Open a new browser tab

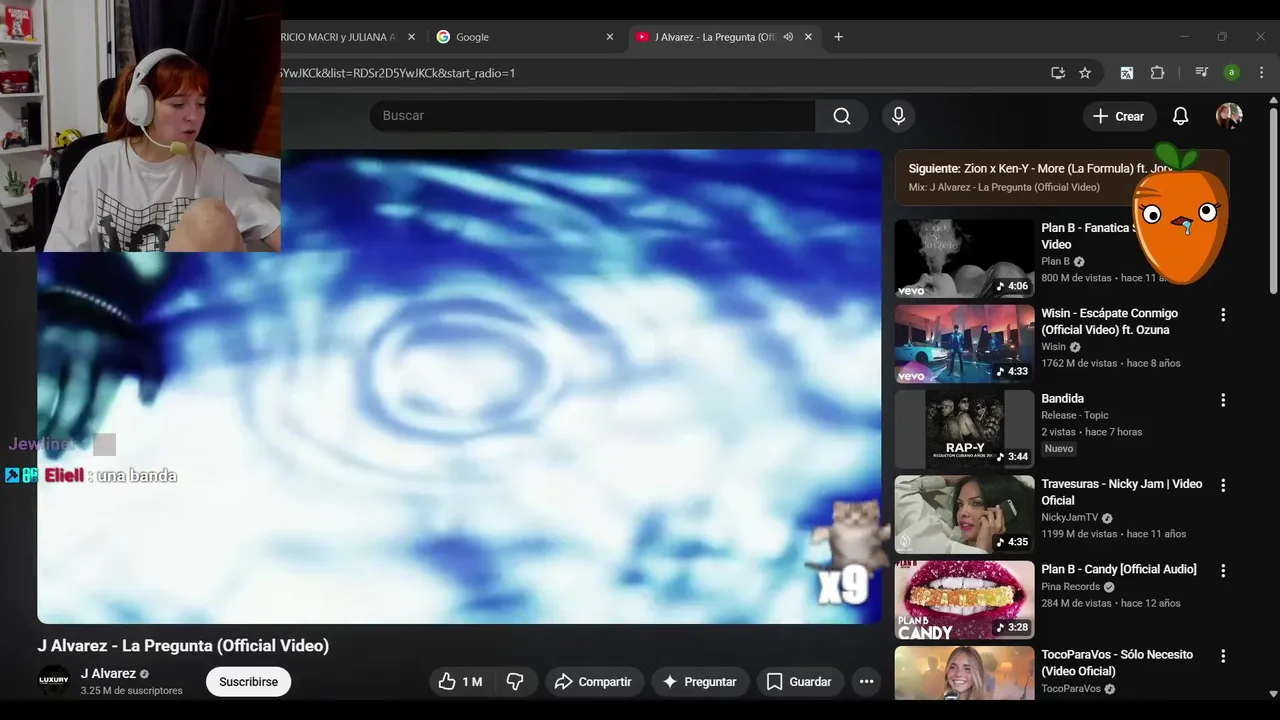(838, 37)
